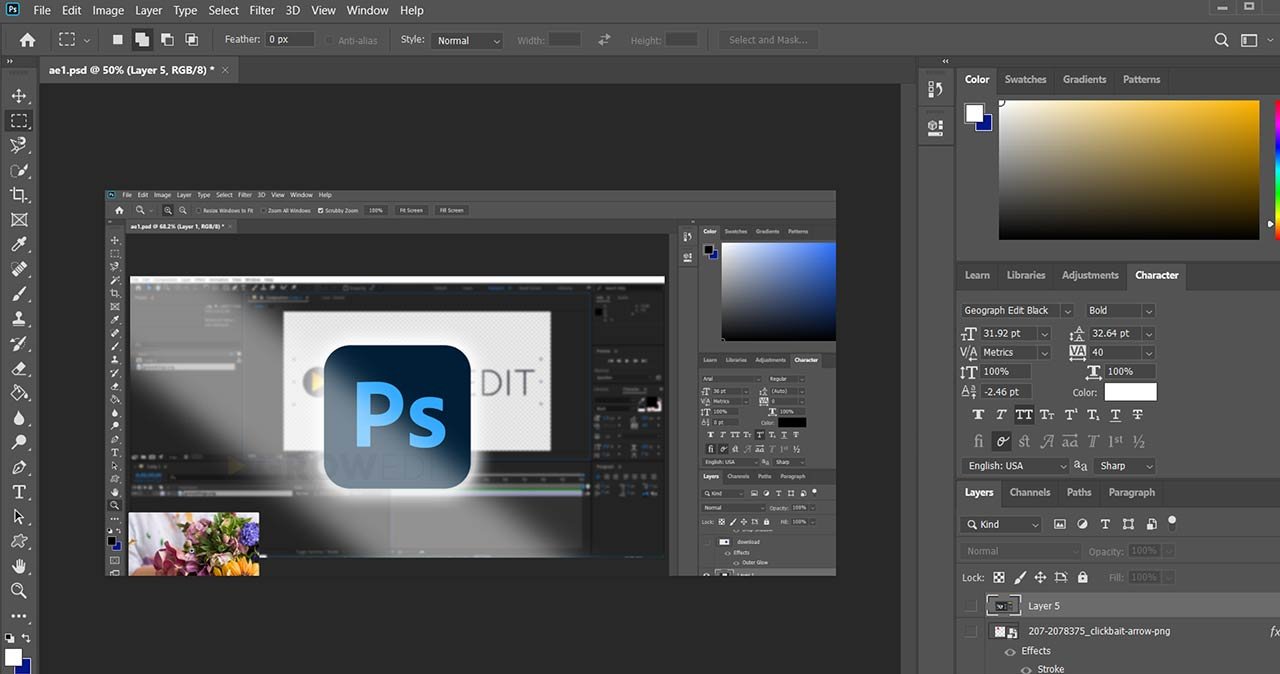Open the font style dropdown showing Bold
Viewport: 1280px width, 674px height.
(x=1120, y=311)
